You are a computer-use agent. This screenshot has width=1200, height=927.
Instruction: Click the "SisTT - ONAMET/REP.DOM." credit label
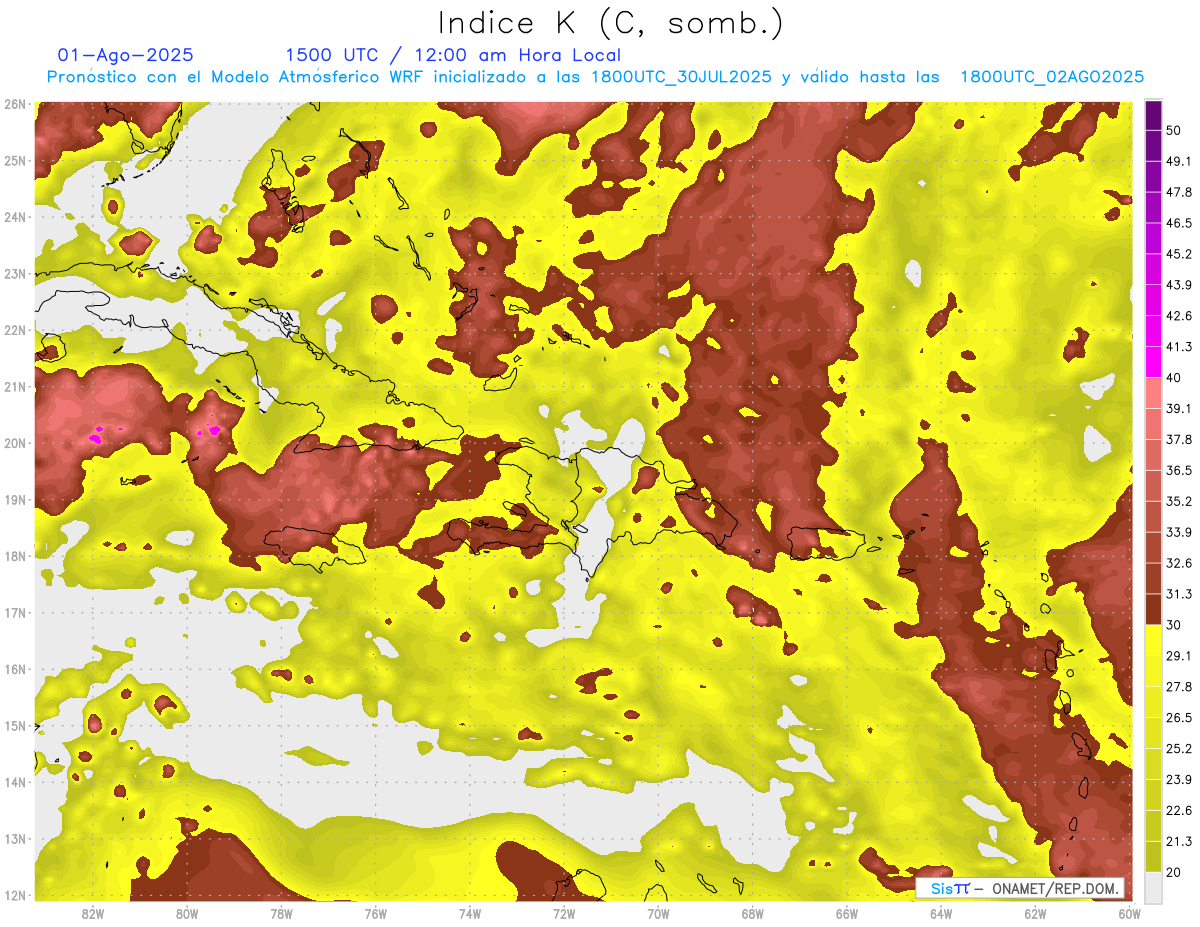(x=1020, y=888)
